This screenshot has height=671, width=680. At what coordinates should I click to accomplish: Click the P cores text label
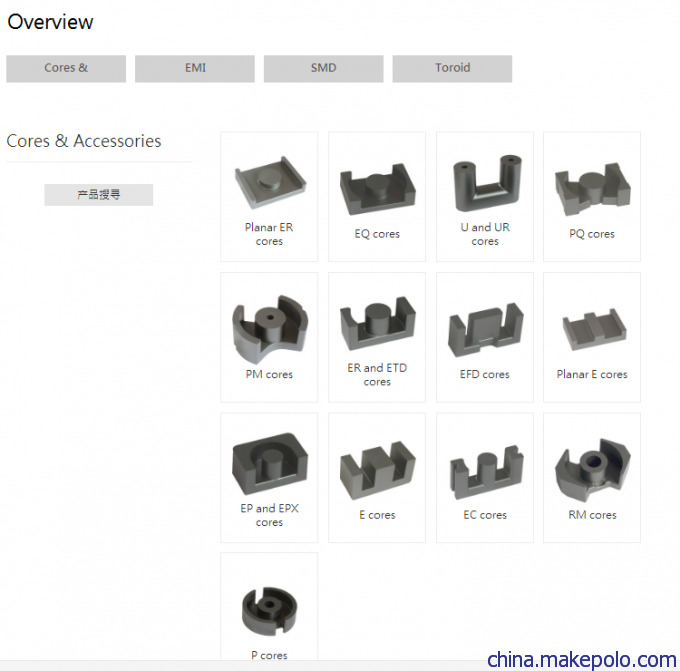click(x=269, y=655)
